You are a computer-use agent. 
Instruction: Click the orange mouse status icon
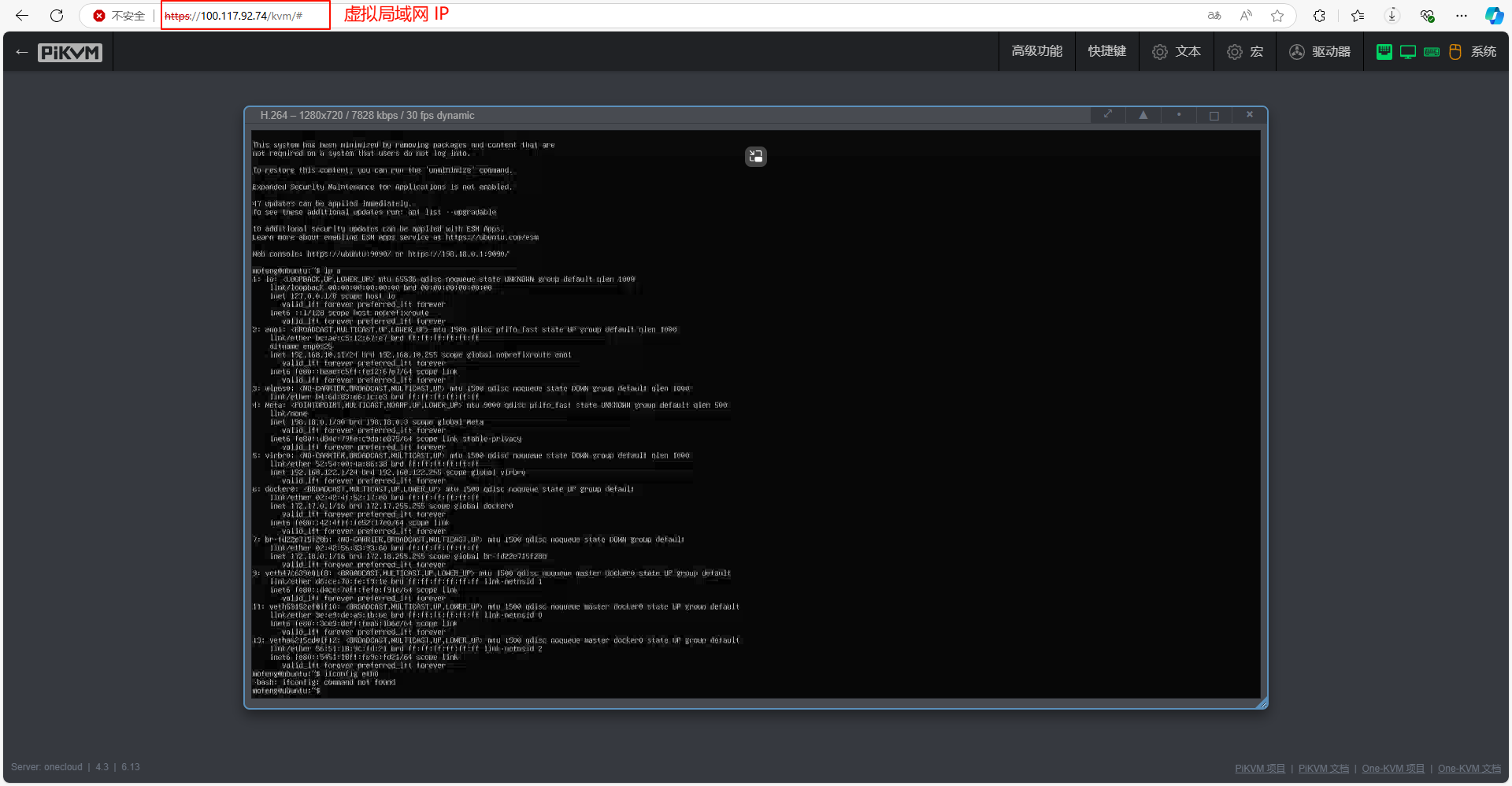[x=1455, y=52]
